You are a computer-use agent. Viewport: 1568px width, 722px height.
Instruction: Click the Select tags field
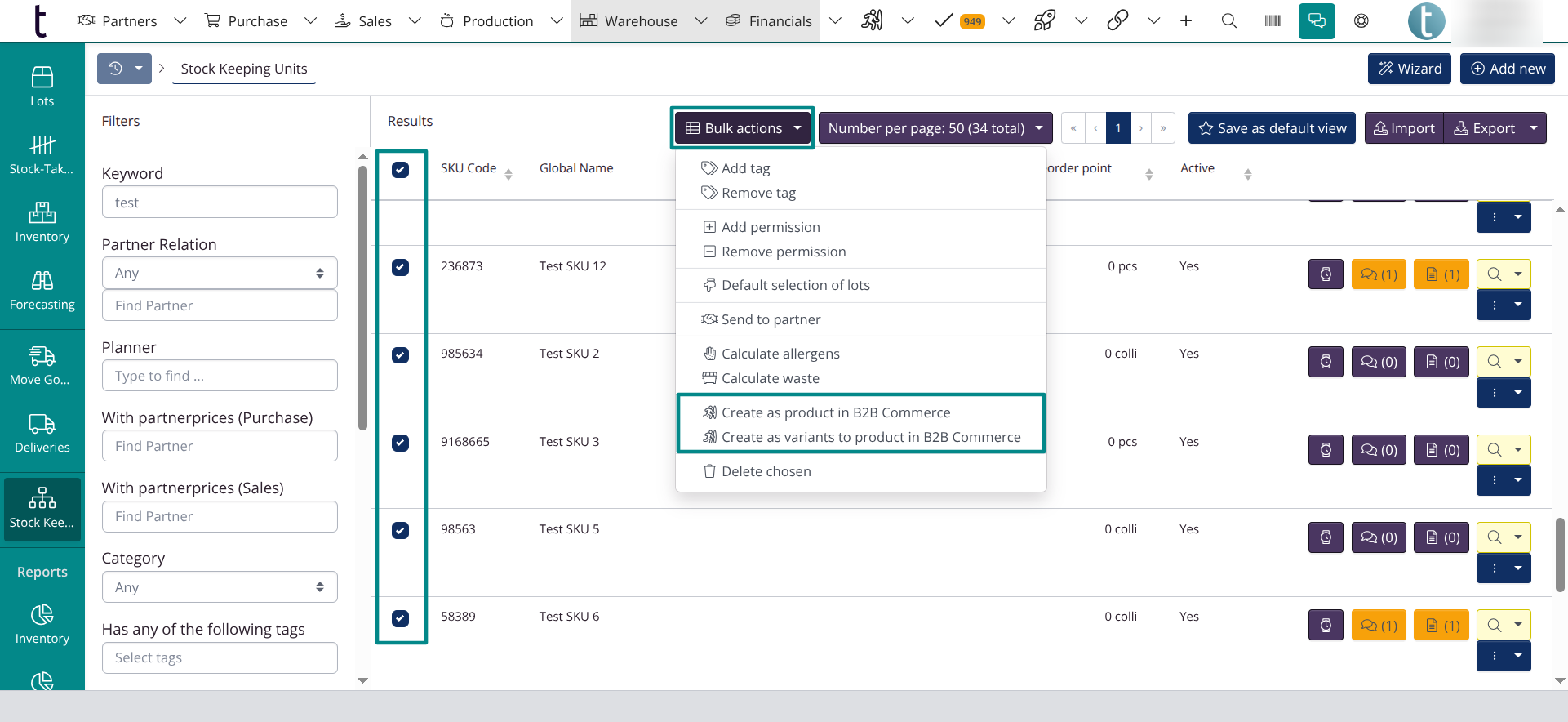(x=220, y=657)
